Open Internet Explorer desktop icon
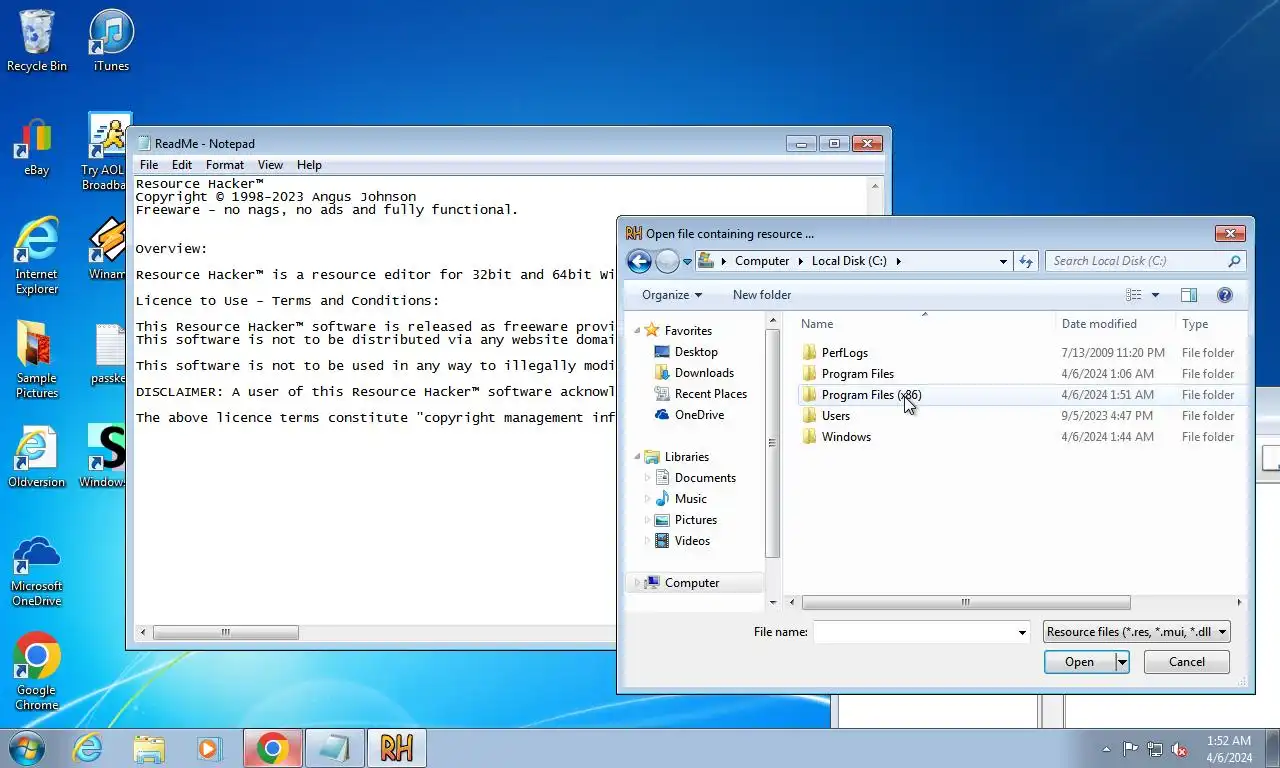 tap(37, 257)
